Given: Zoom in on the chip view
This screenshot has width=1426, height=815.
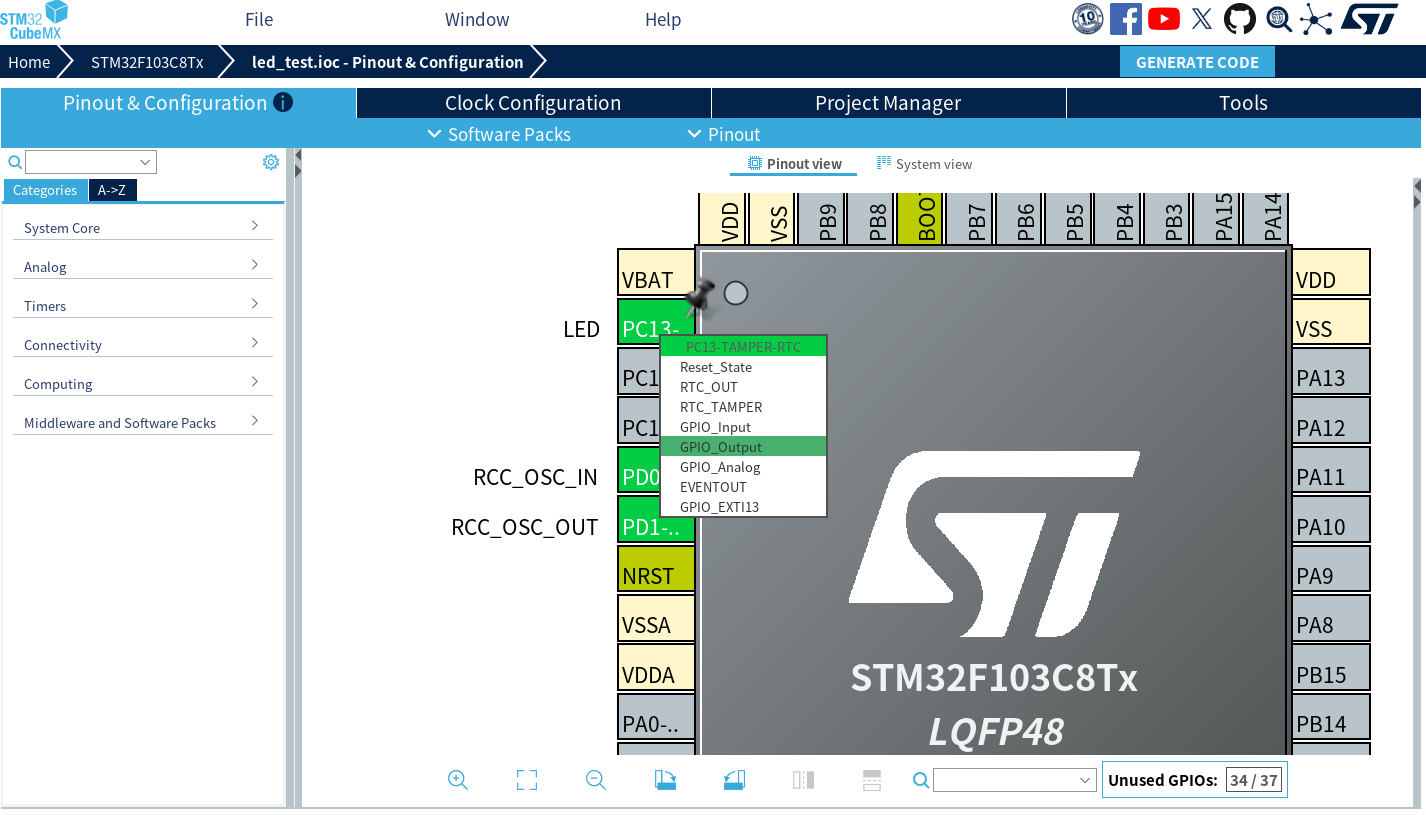Looking at the screenshot, I should point(458,780).
